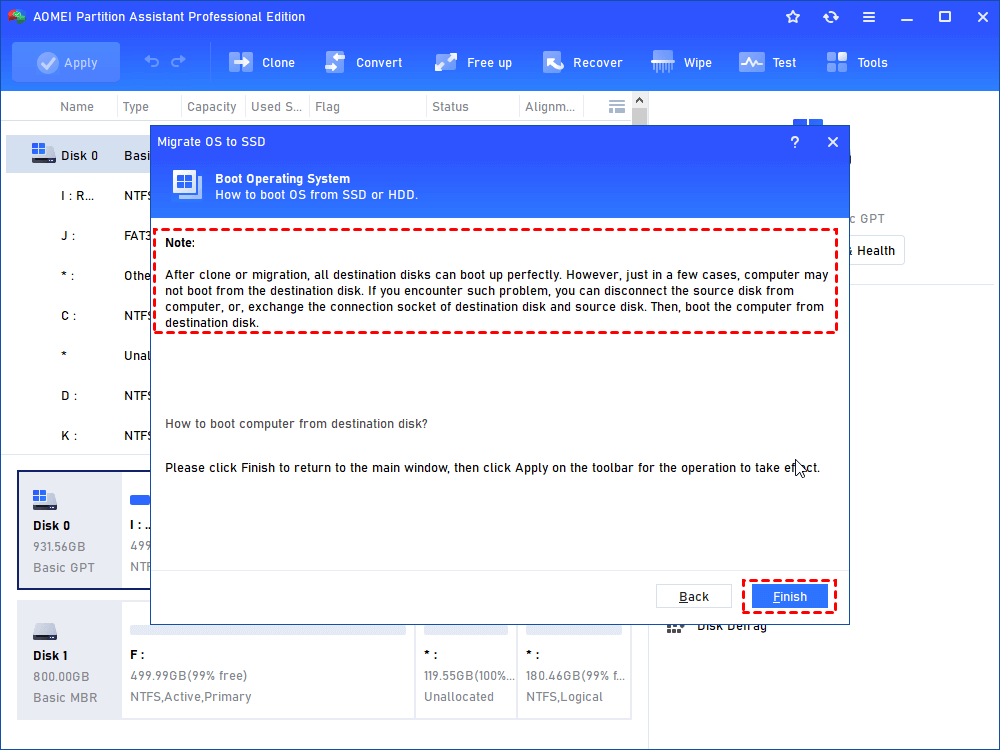Open help for Migrate OS to SSD dialog
The height and width of the screenshot is (750, 1000).
pos(795,142)
